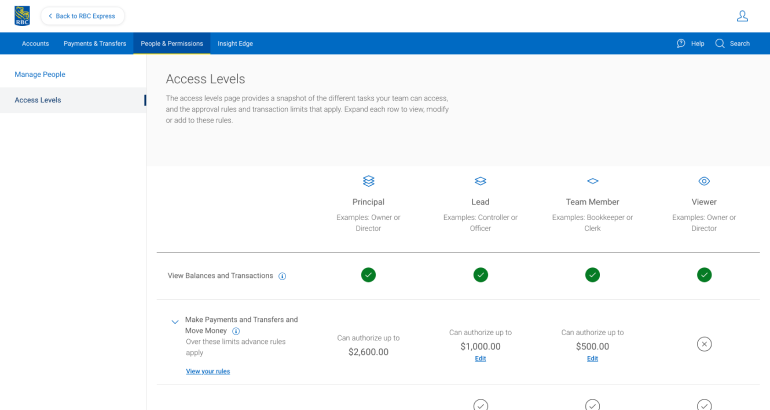Click Back to RBC Express button
770x410 pixels.
[x=82, y=16]
